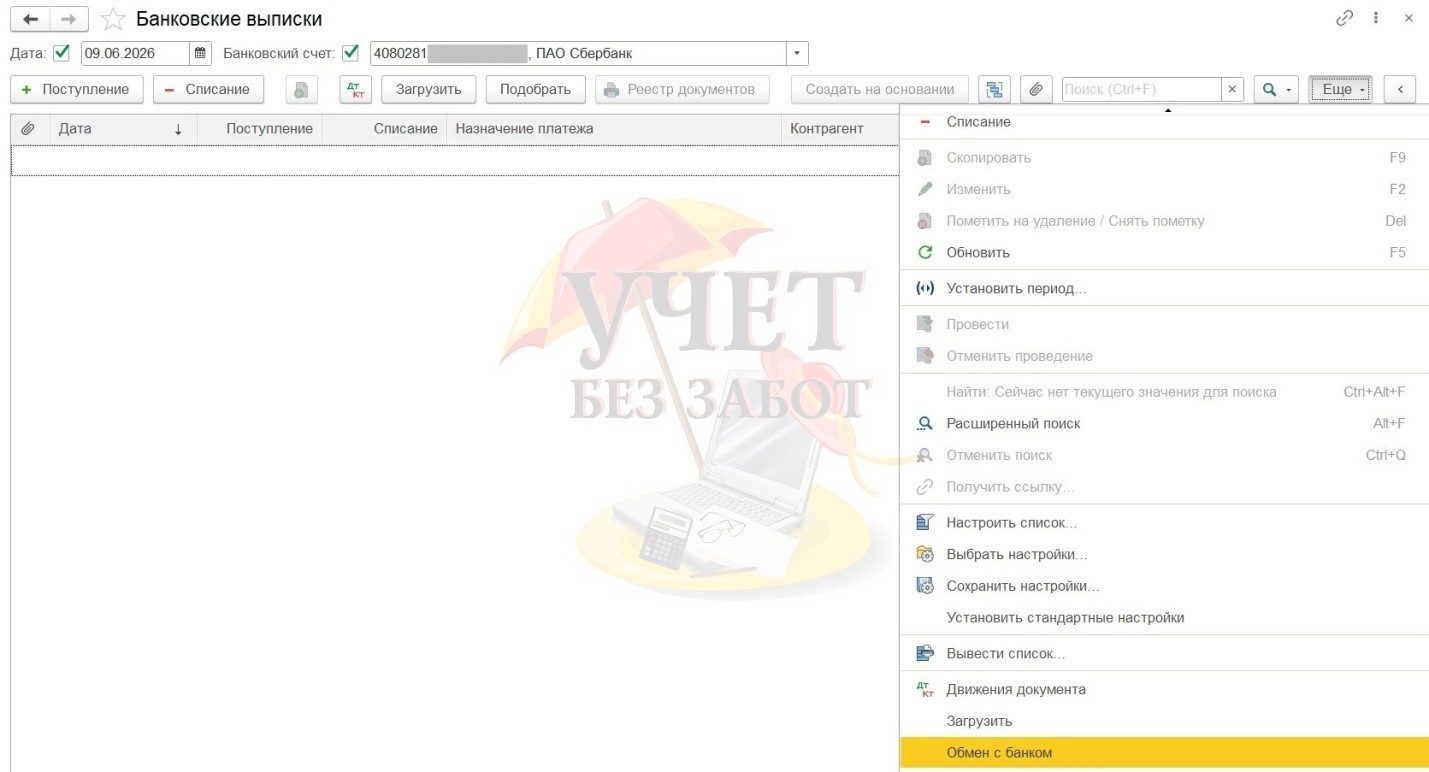The width and height of the screenshot is (1429, 772).
Task: Open the calendar picker beside the date field
Action: (x=200, y=53)
